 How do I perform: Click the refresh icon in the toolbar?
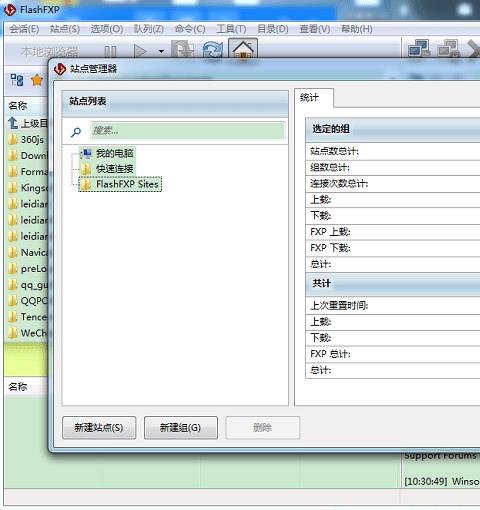click(213, 51)
